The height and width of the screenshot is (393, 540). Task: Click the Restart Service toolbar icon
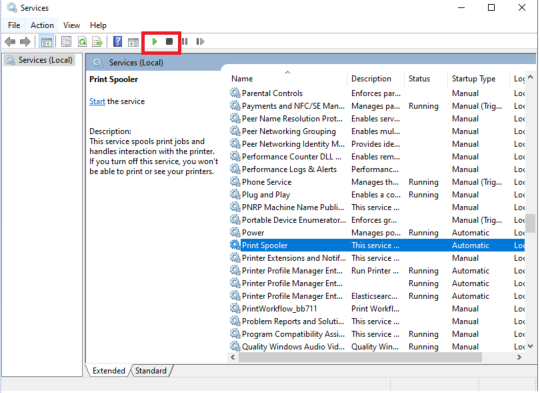point(200,42)
